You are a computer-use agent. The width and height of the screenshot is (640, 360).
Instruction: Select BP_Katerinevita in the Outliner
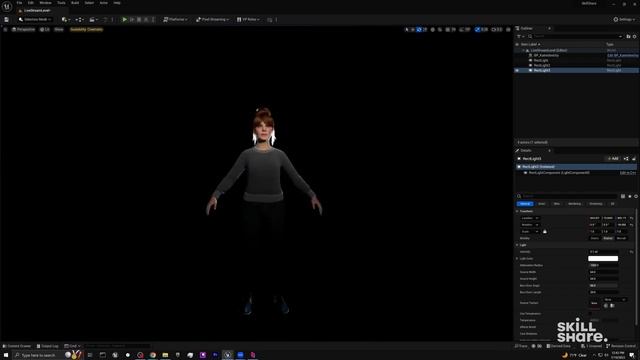pyautogui.click(x=546, y=56)
